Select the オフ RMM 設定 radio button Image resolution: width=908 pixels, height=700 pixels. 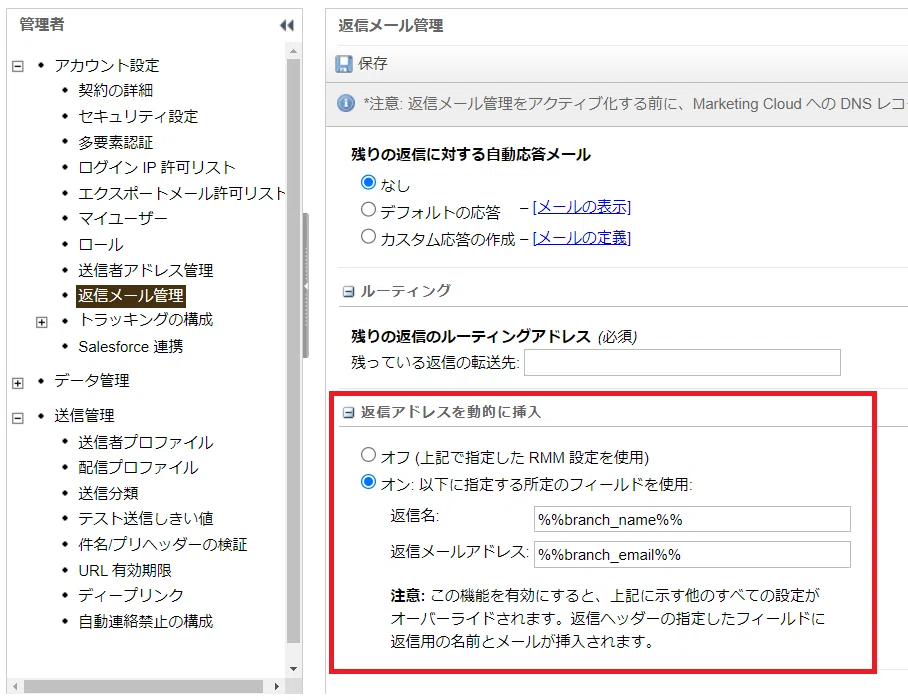pyautogui.click(x=368, y=455)
